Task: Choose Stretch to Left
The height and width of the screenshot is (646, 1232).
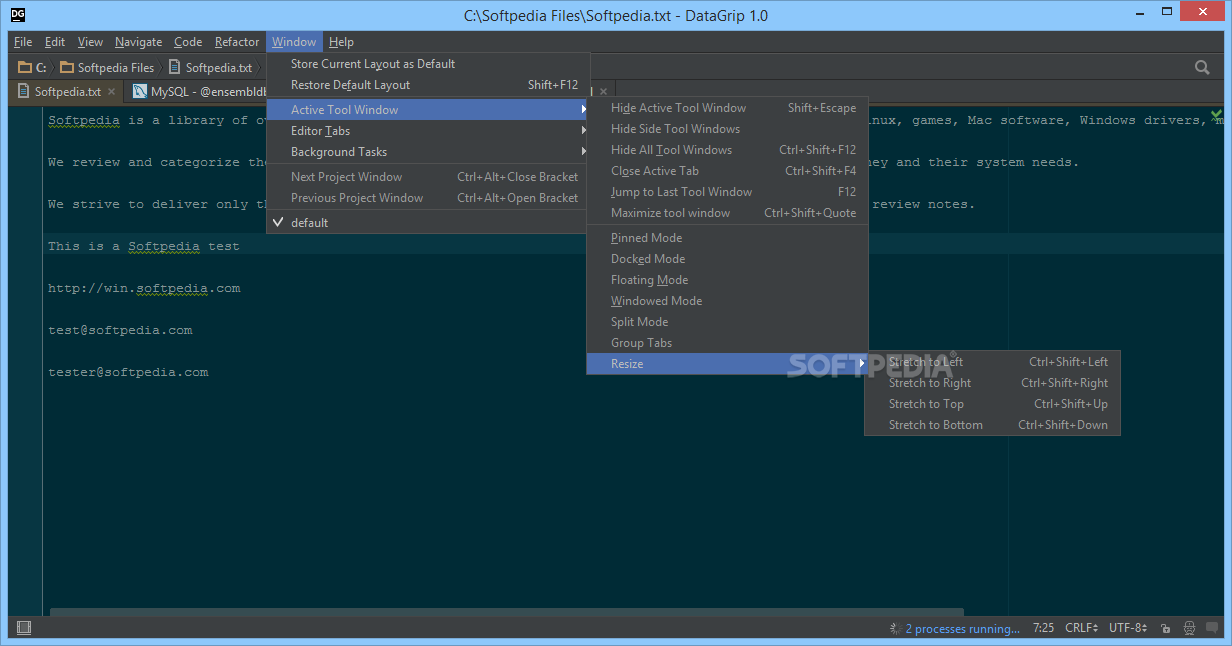Action: 993,361
